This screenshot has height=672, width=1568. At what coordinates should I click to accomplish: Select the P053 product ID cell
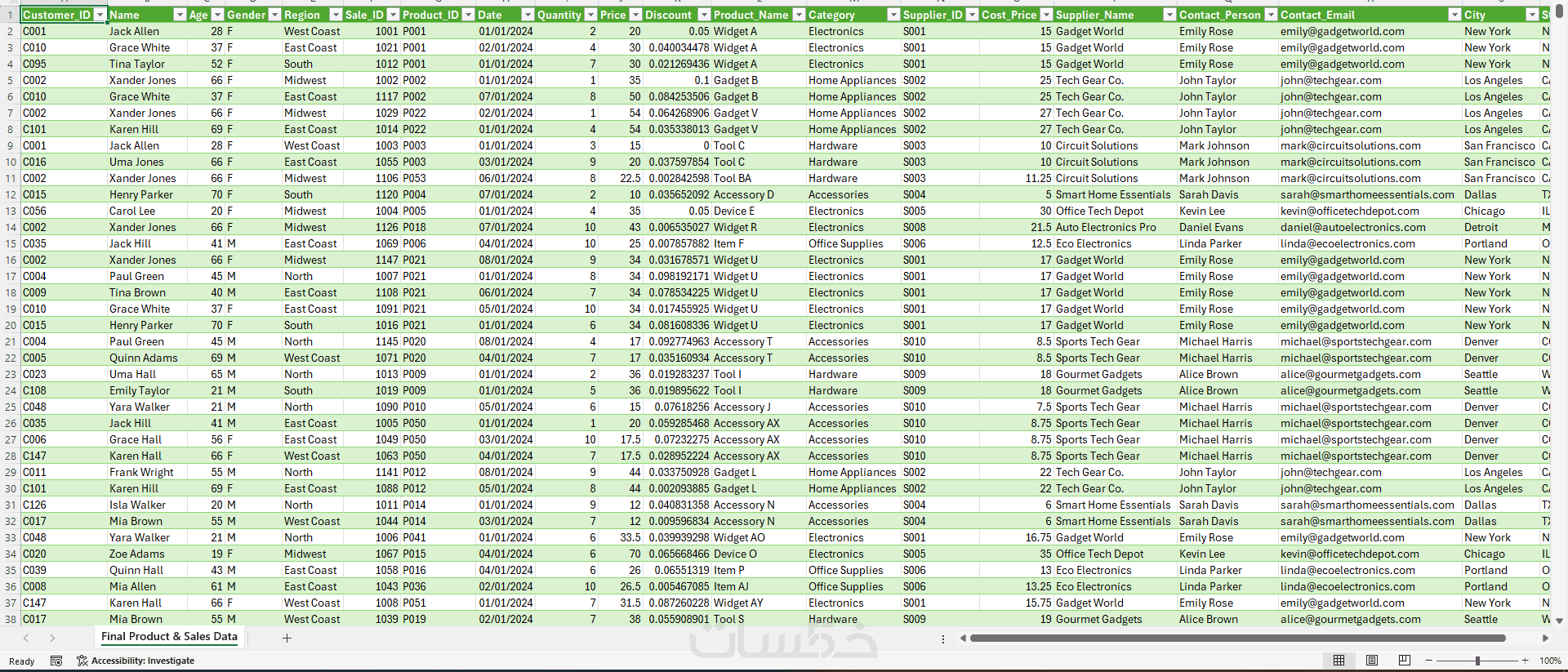[x=438, y=178]
